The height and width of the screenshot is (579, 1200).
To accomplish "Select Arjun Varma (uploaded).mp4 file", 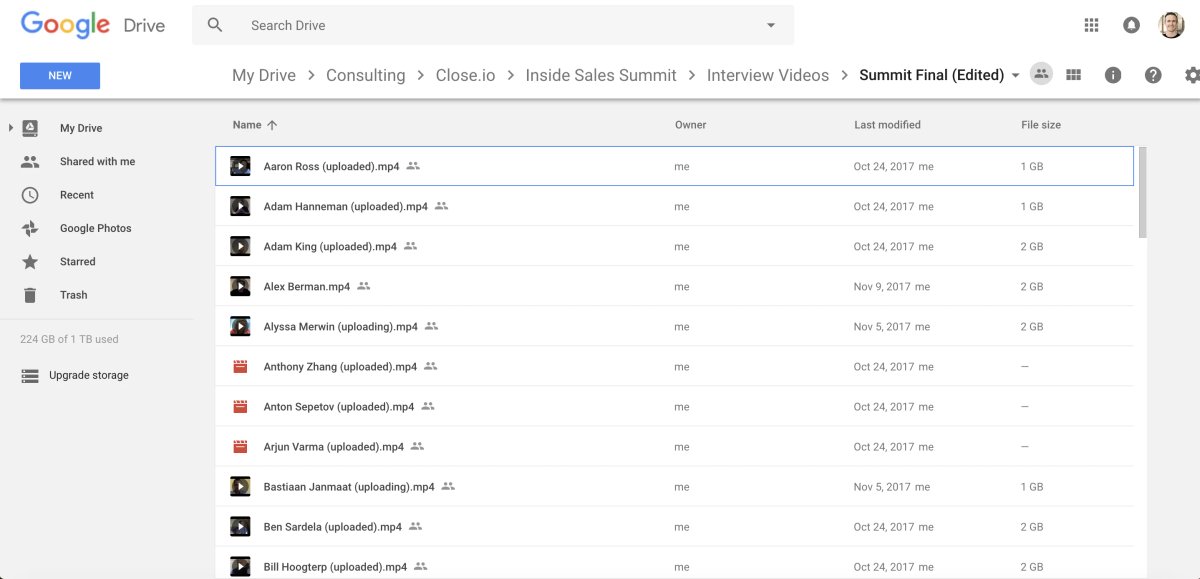I will 674,446.
